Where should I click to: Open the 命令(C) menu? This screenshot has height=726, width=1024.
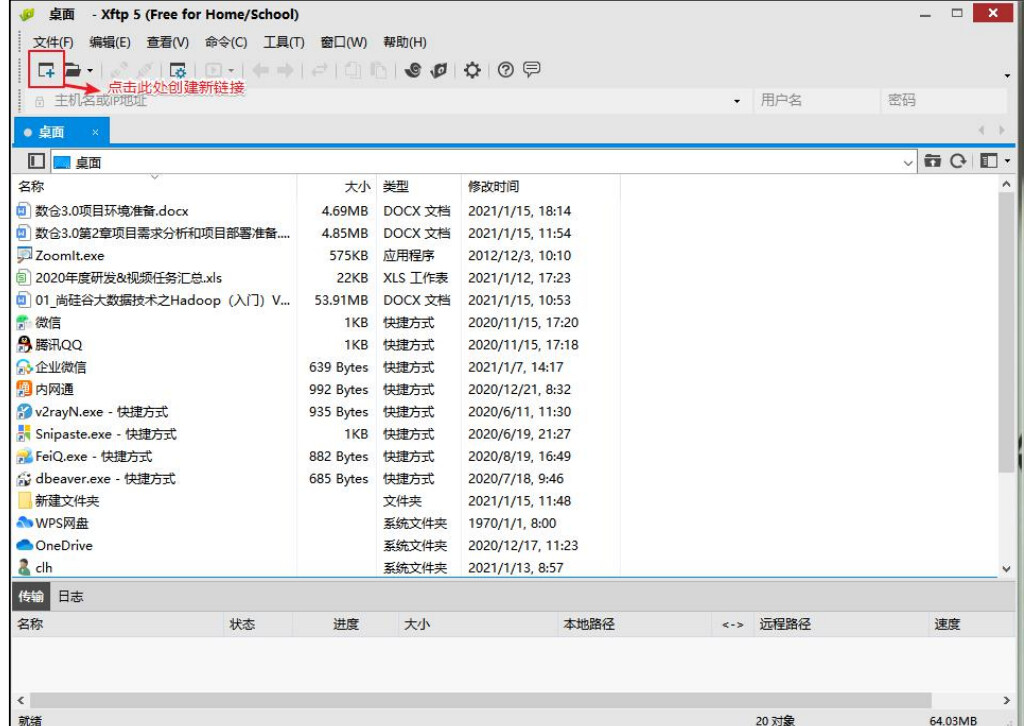tap(226, 42)
